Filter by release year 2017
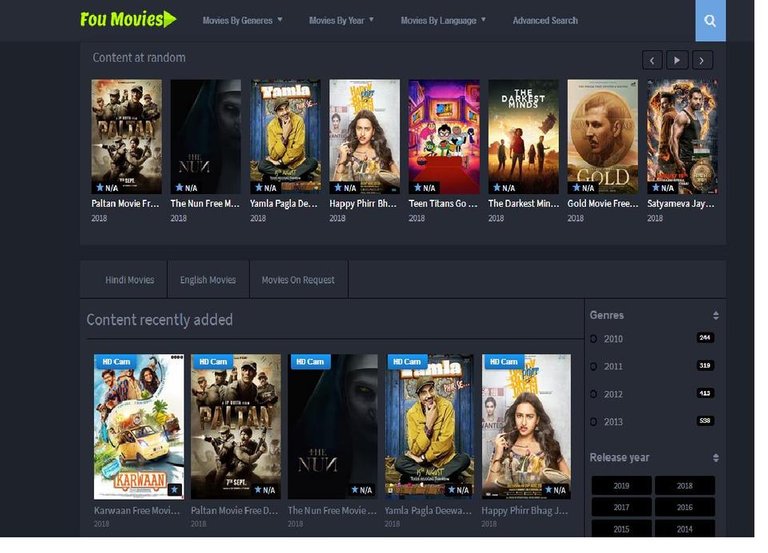 [621, 507]
